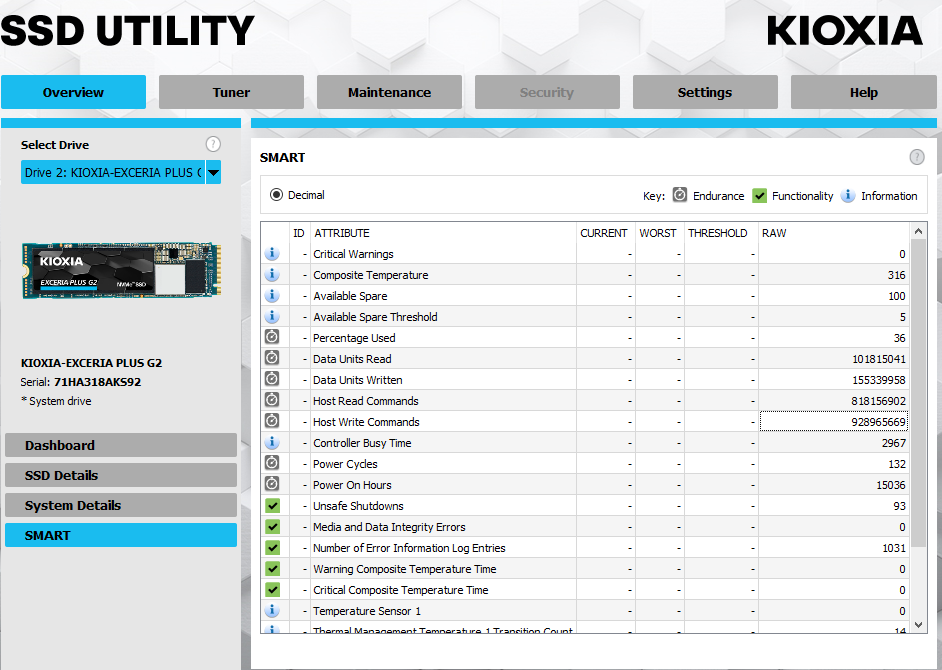Click the info icon for Temperature Sensor 1
Image resolution: width=942 pixels, height=670 pixels.
point(272,611)
